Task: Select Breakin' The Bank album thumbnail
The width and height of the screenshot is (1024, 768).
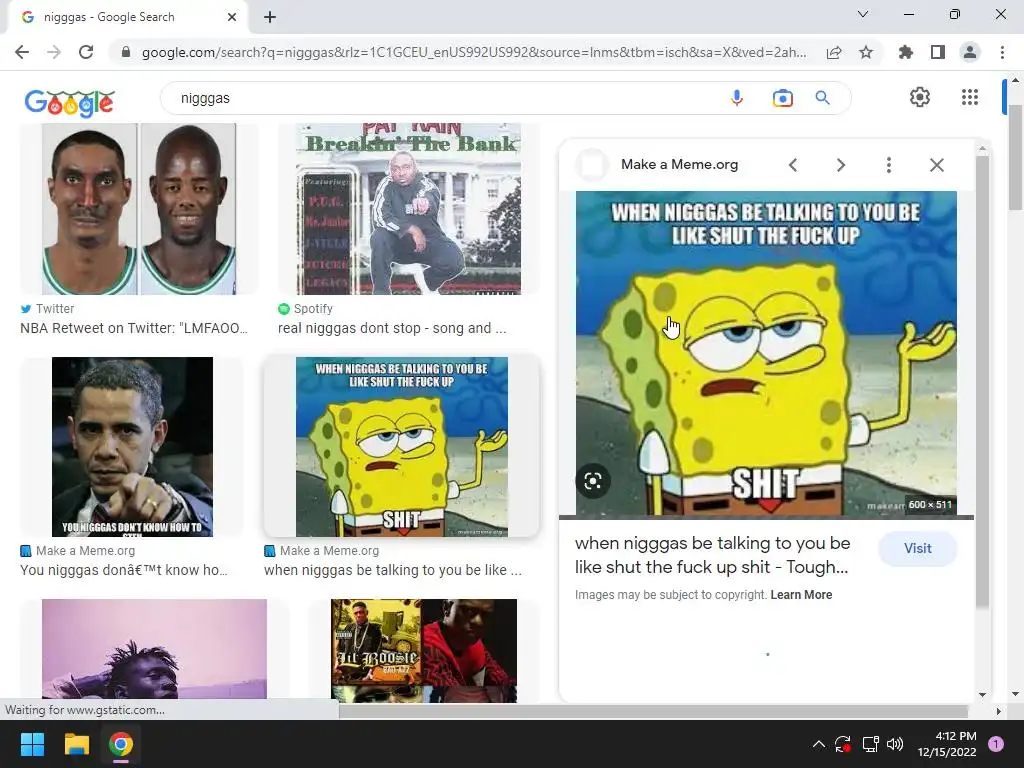Action: (x=408, y=209)
